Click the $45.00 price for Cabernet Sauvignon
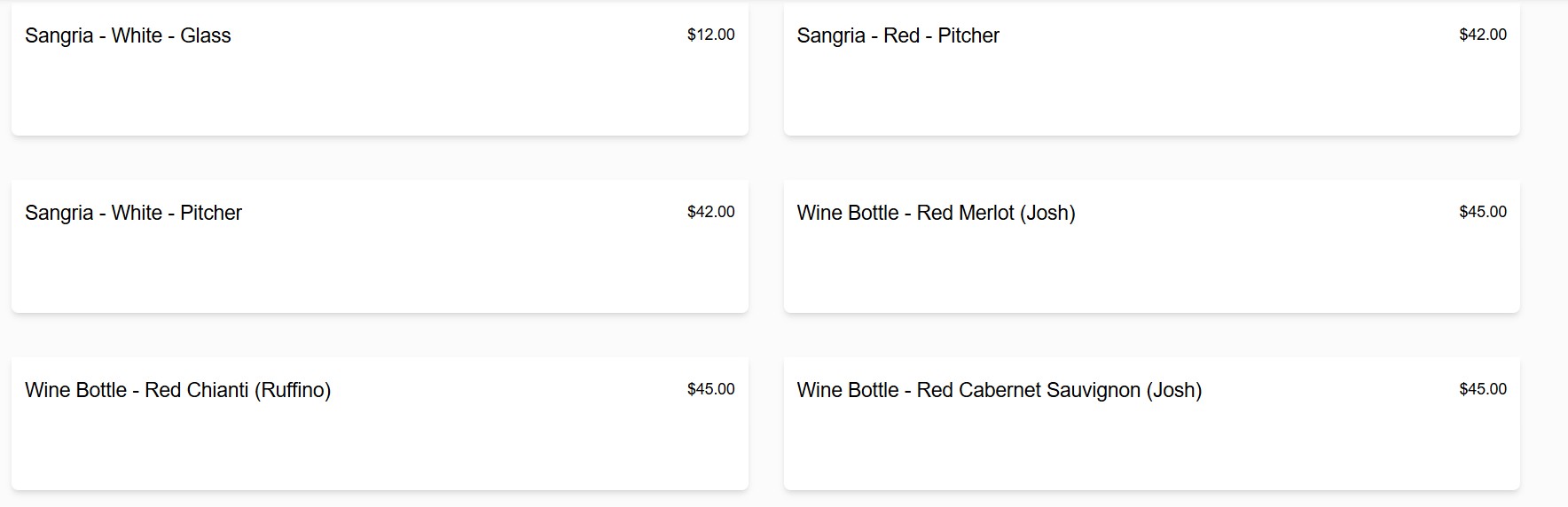Image resolution: width=1568 pixels, height=507 pixels. click(x=1483, y=389)
